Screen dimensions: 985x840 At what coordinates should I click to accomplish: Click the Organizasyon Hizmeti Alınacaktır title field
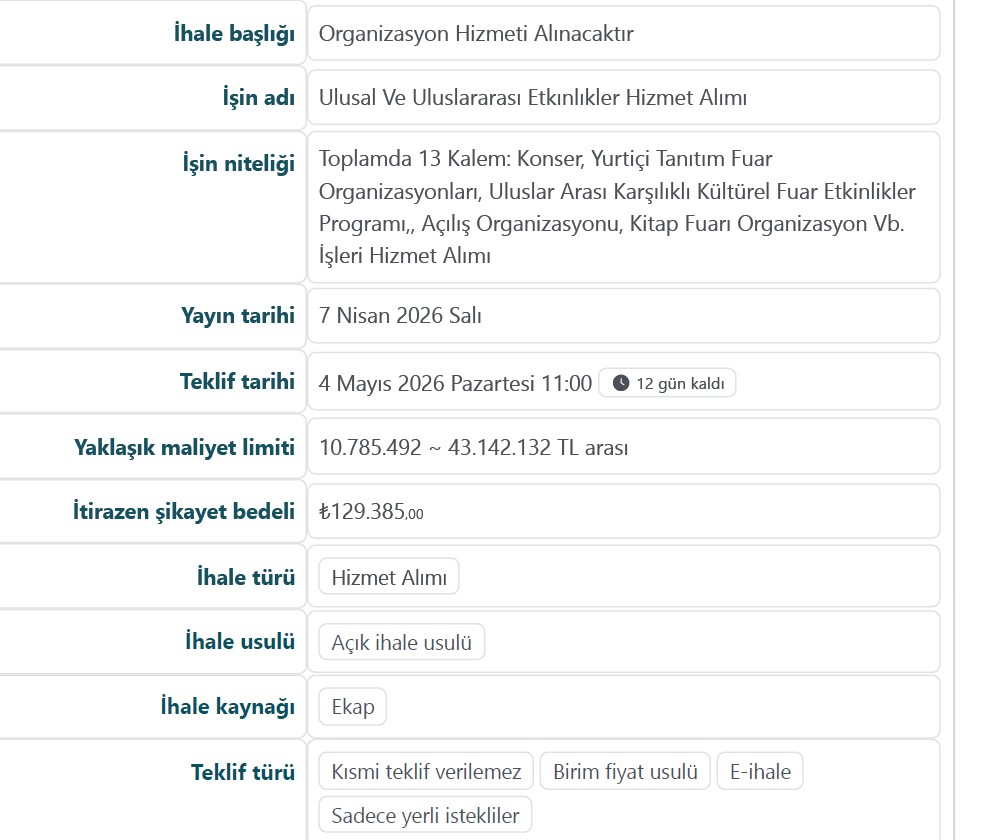click(476, 33)
